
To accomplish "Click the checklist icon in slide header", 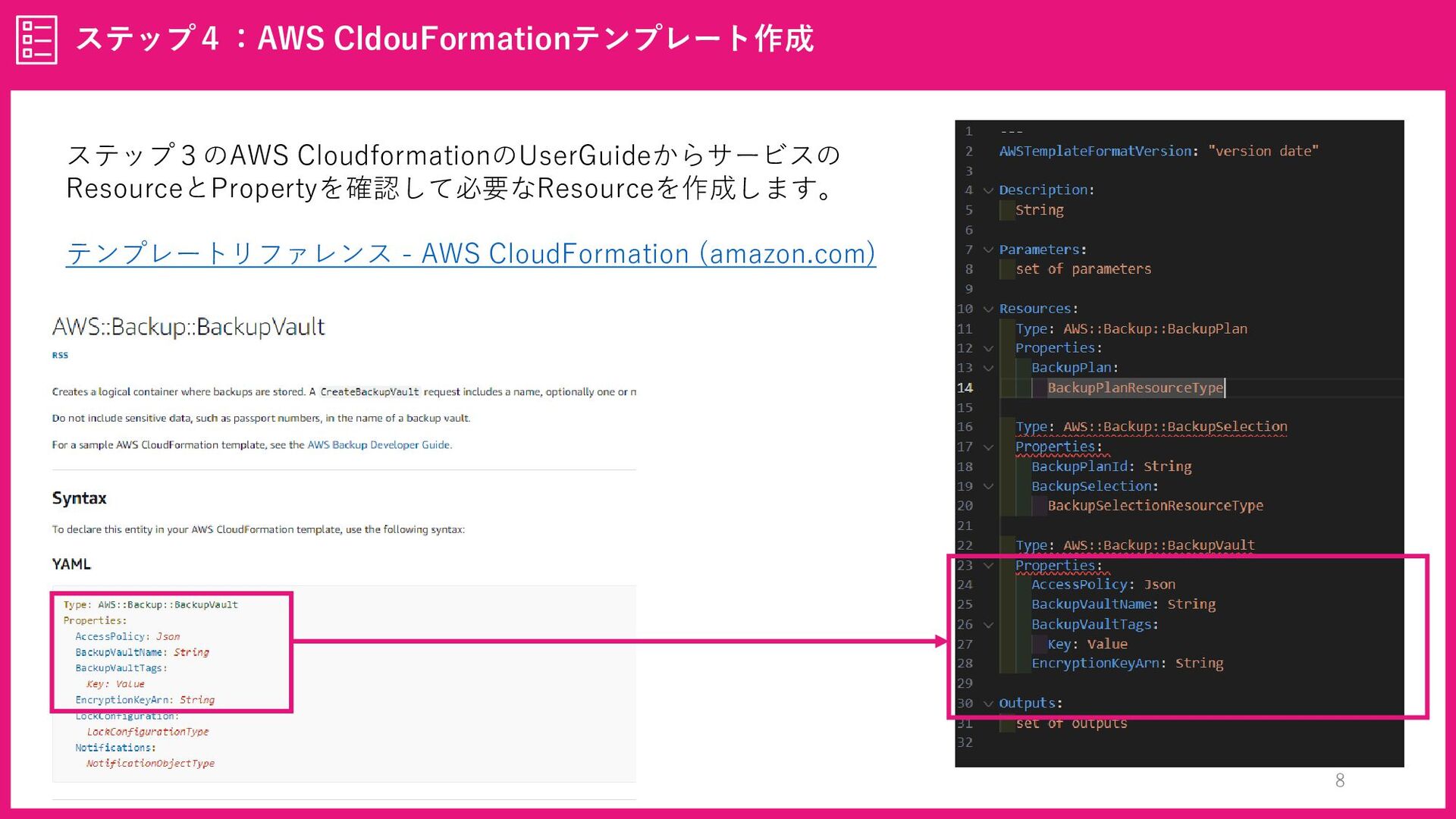I will click(36, 39).
